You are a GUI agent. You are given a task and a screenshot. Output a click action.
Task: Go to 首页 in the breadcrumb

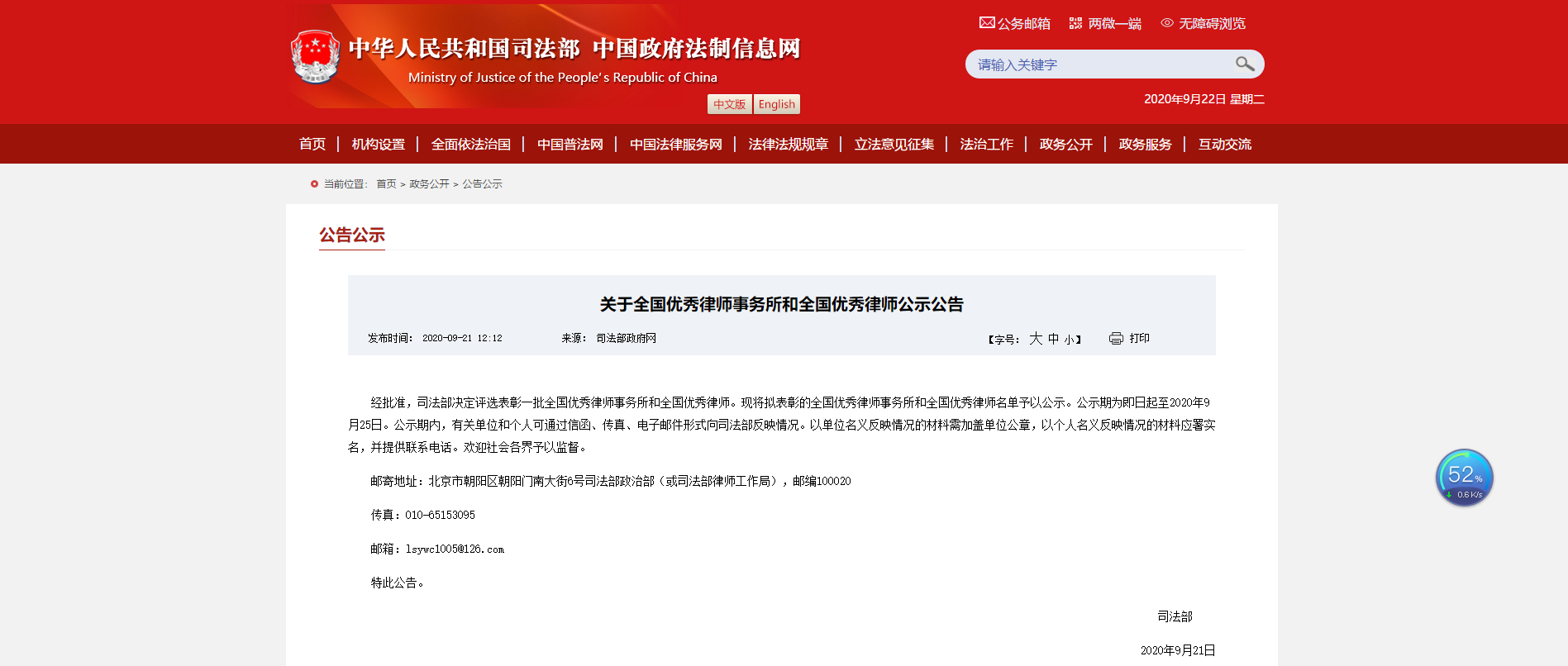pos(386,184)
